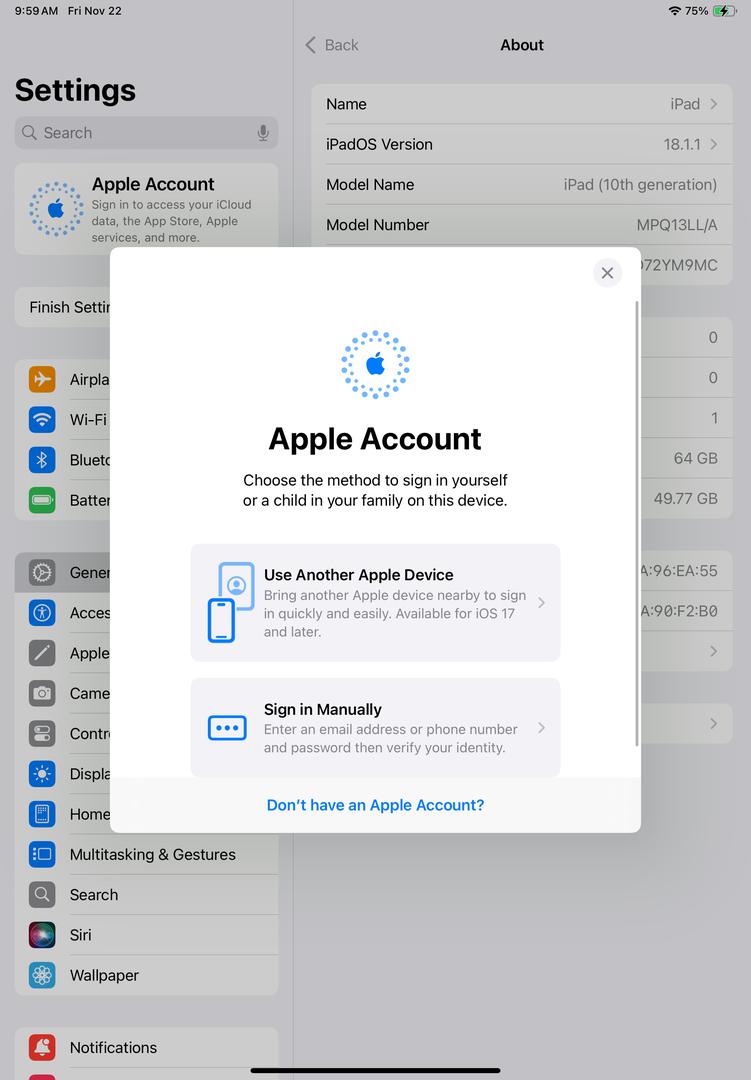751x1080 pixels.
Task: Expand the Name row chevron
Action: [x=714, y=104]
